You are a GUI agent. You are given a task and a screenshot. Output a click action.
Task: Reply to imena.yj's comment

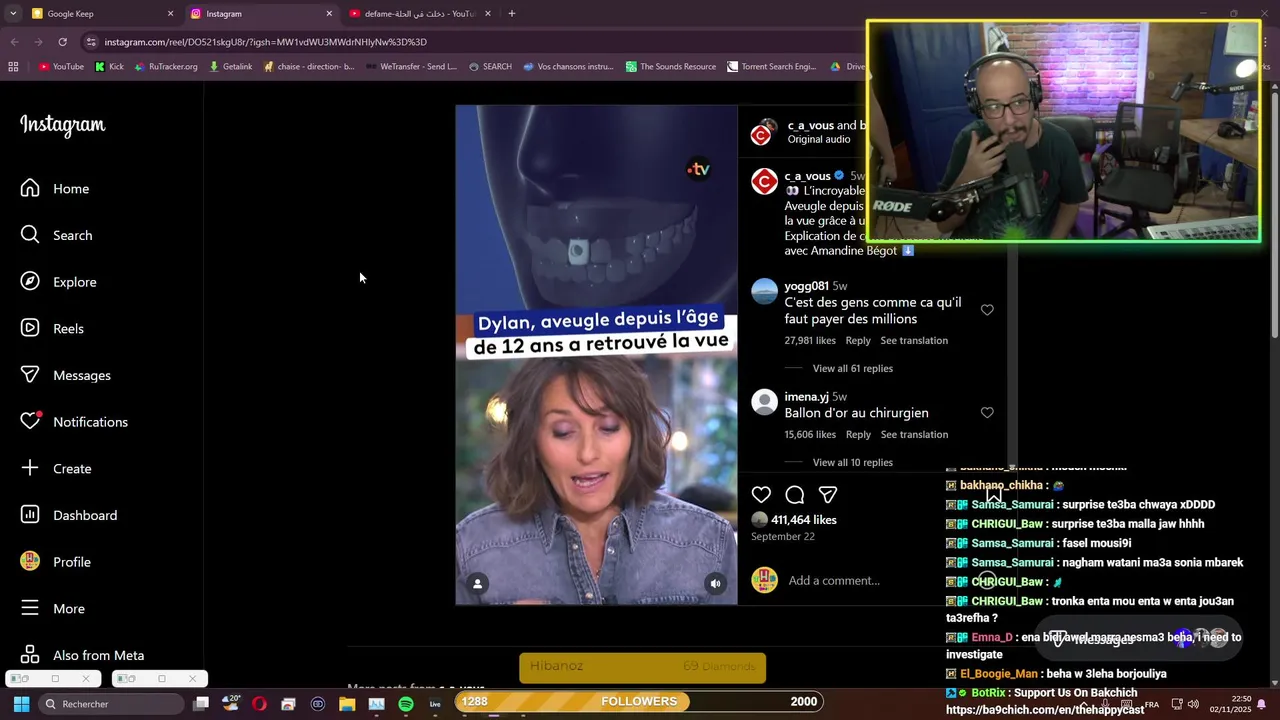858,435
